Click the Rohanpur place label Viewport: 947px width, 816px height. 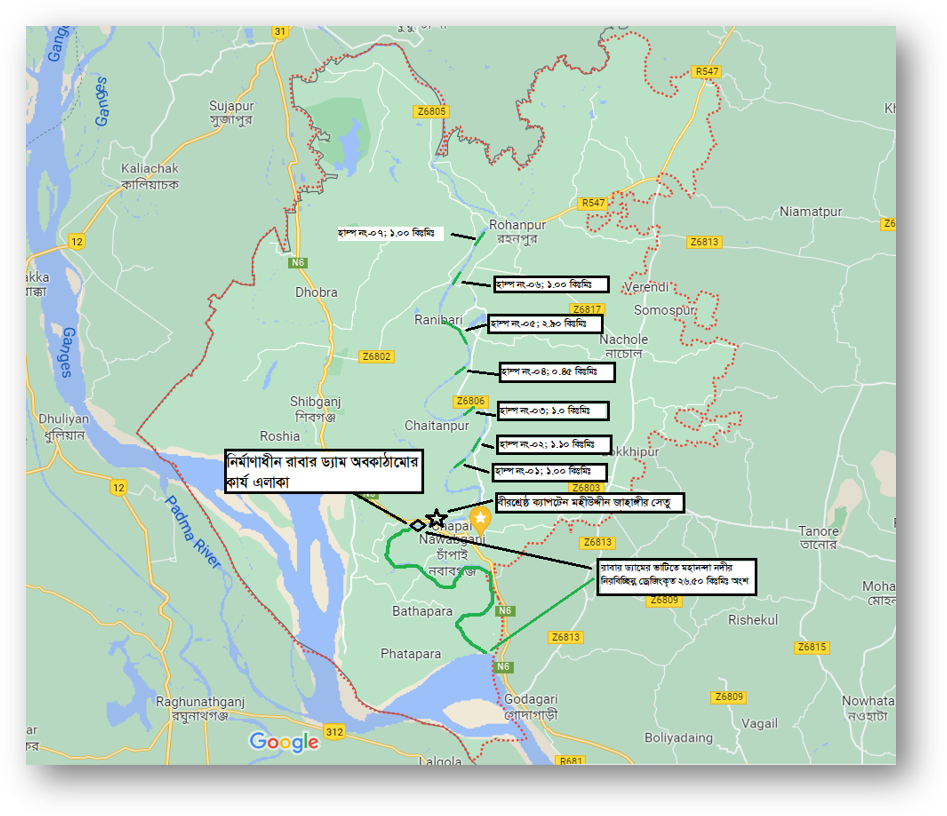click(x=517, y=231)
